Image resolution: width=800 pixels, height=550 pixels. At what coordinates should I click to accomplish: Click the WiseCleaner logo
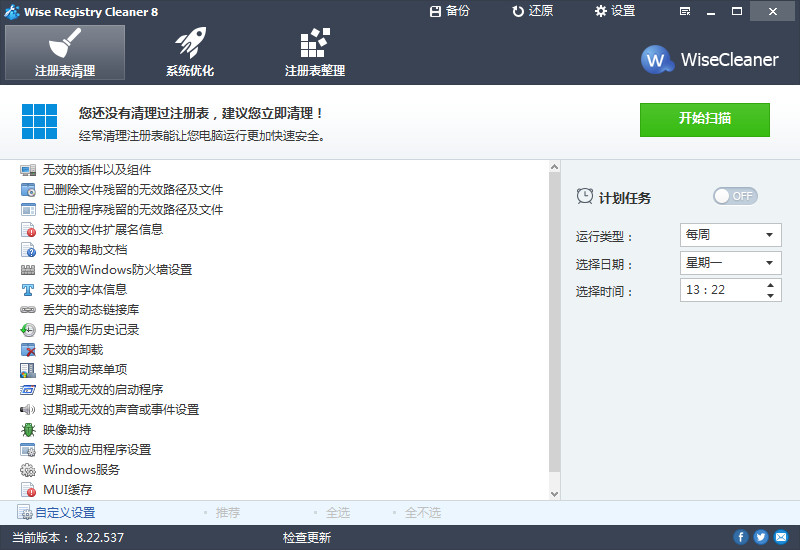click(710, 59)
